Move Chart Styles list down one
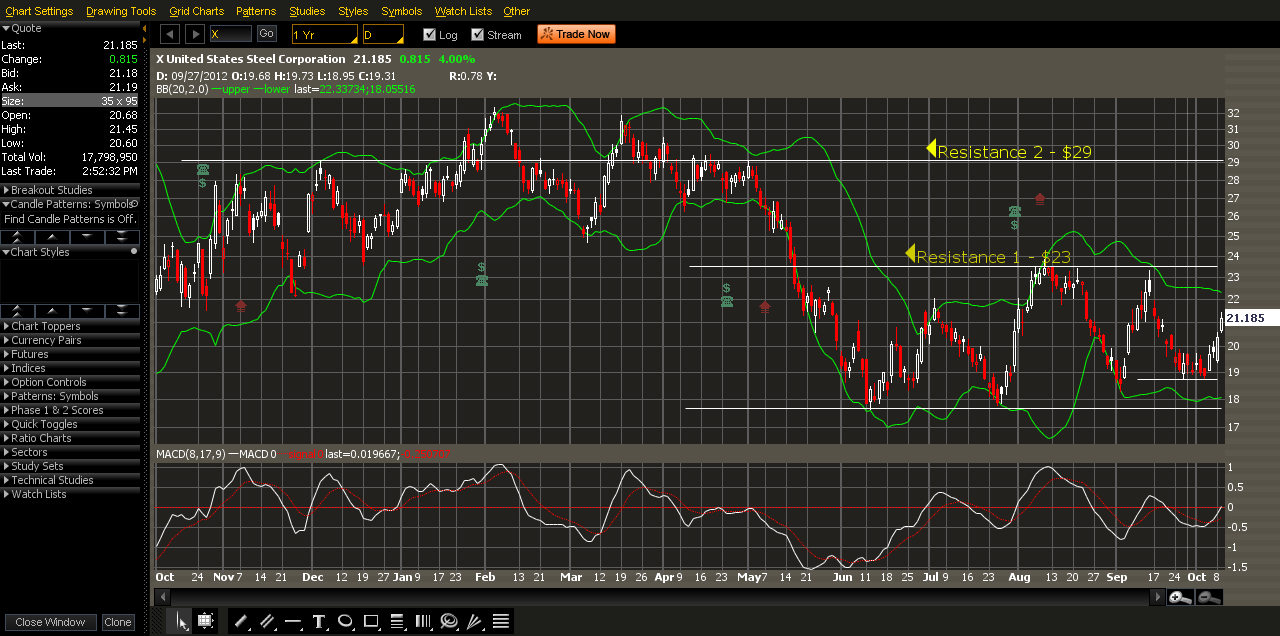Image resolution: width=1280 pixels, height=636 pixels. pos(87,311)
